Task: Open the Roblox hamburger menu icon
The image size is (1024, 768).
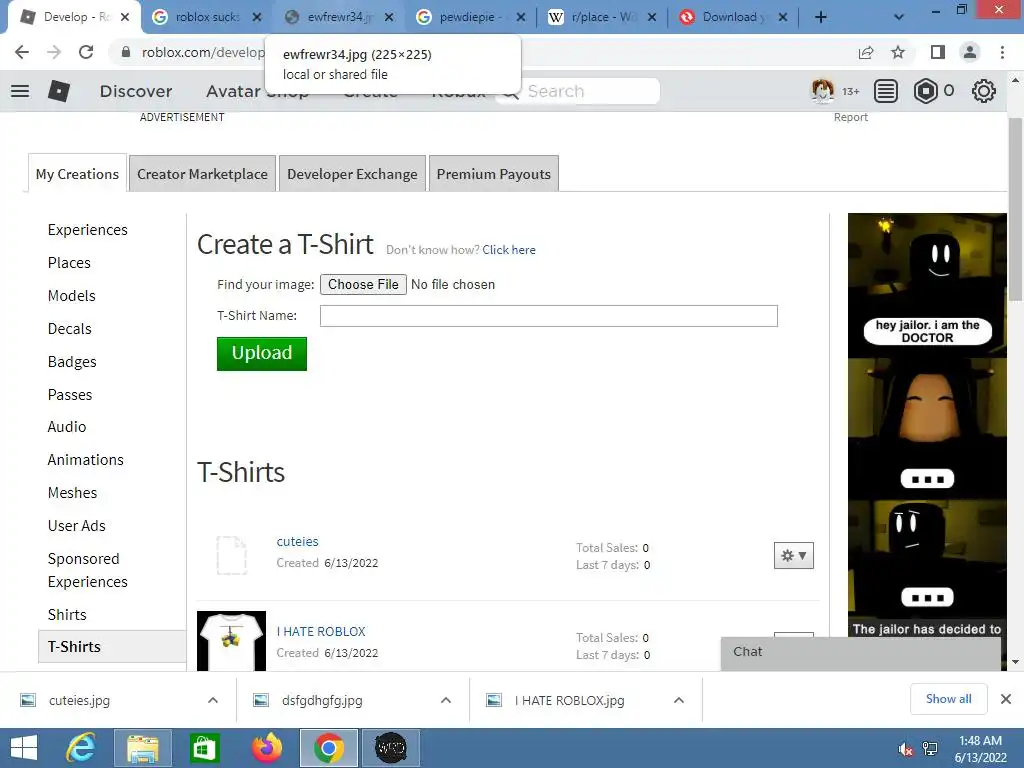Action: (20, 91)
